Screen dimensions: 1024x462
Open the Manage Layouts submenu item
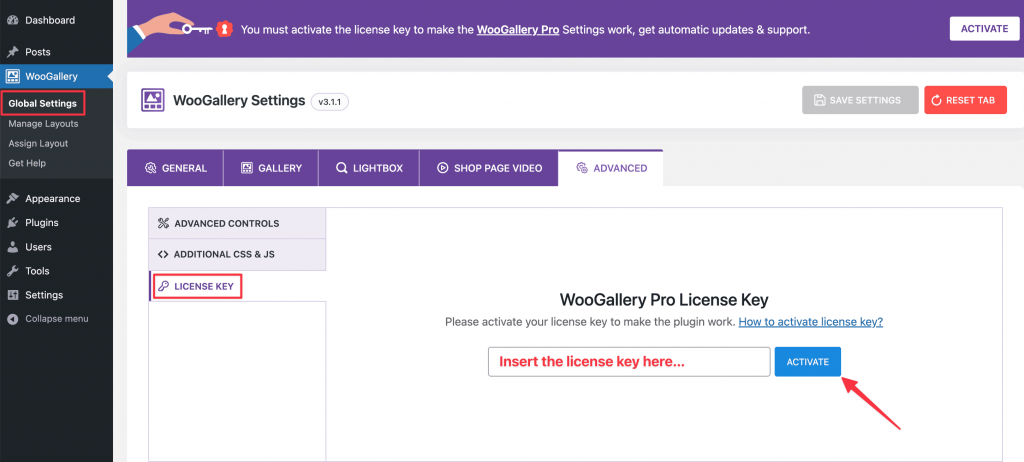(43, 124)
